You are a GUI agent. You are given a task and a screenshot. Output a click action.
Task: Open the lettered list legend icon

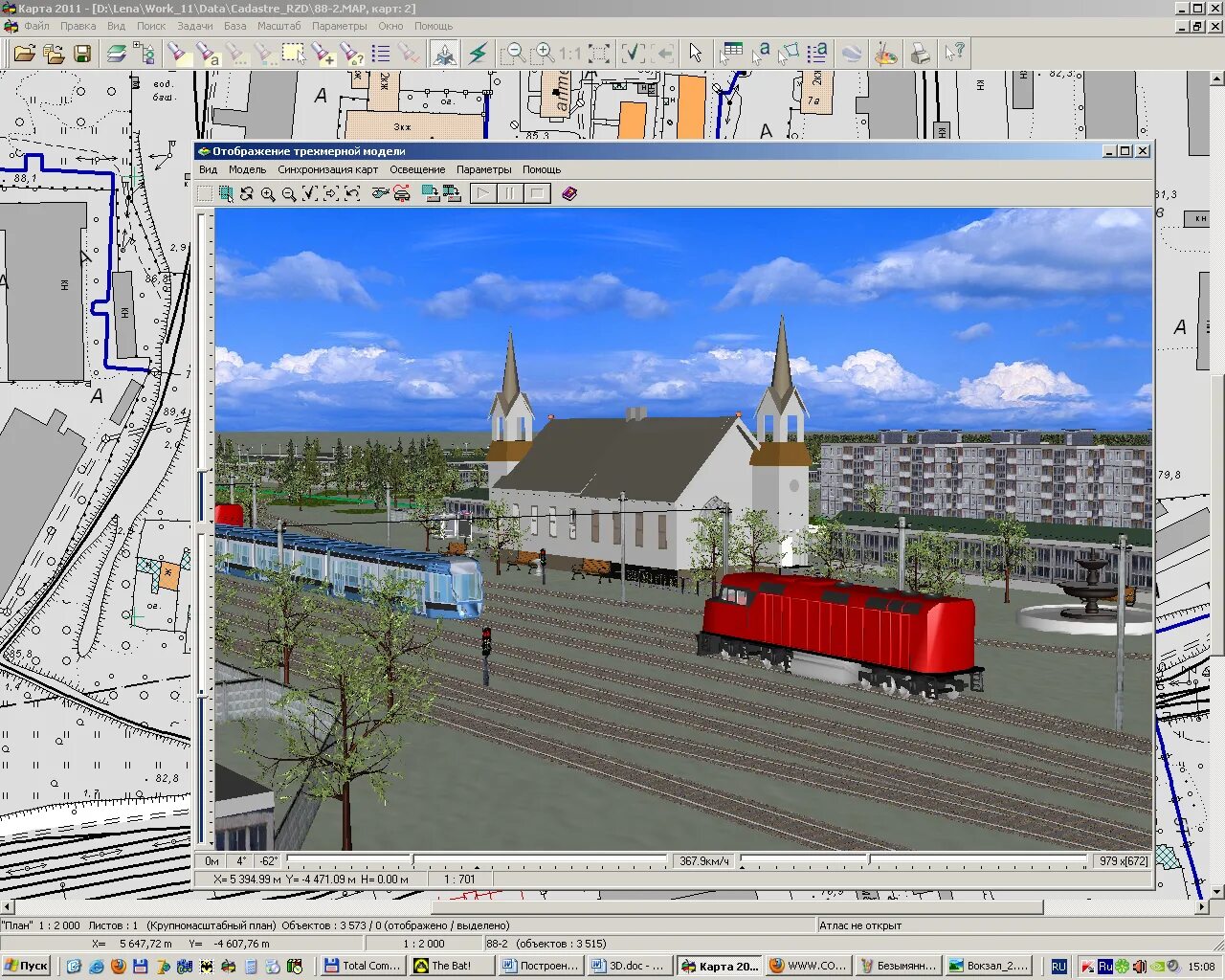(817, 54)
